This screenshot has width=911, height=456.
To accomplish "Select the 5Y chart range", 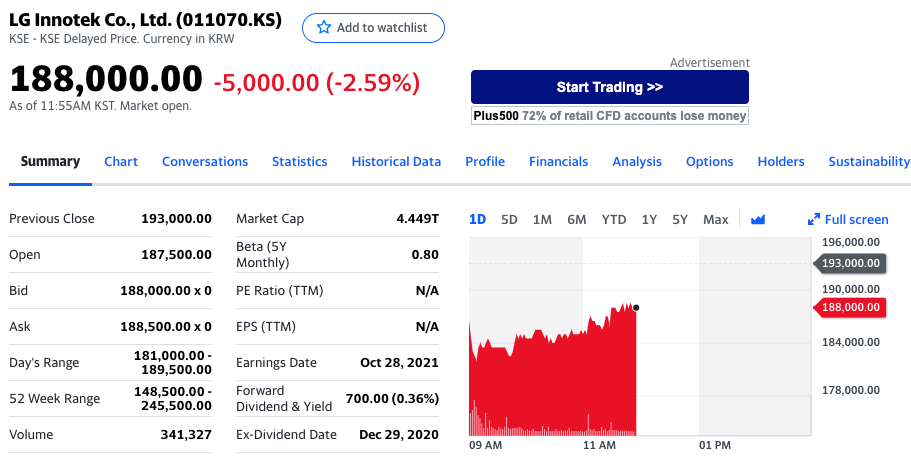I will tap(680, 220).
